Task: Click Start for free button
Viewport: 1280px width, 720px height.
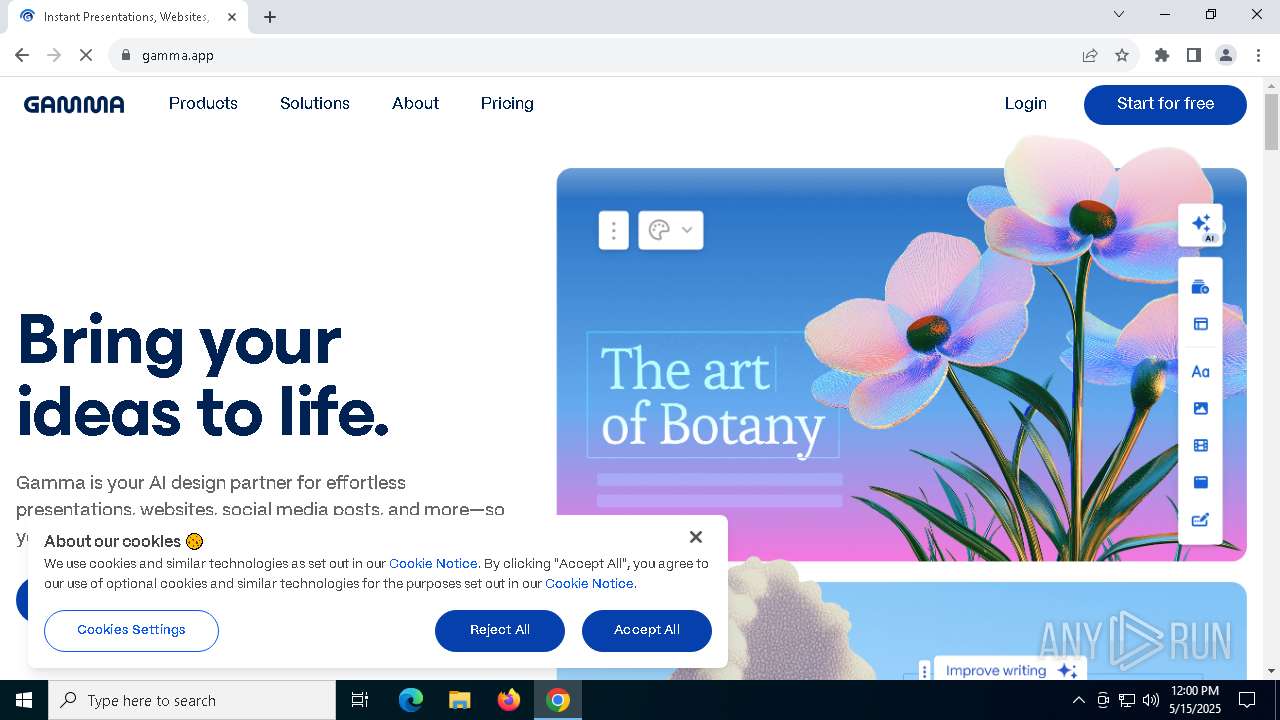Action: [x=1165, y=105]
